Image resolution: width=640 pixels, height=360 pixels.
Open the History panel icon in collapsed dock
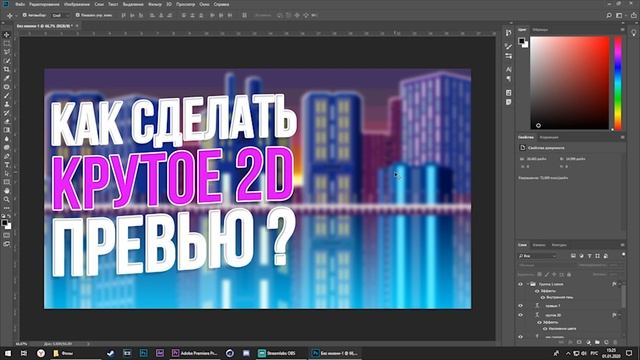coord(509,33)
